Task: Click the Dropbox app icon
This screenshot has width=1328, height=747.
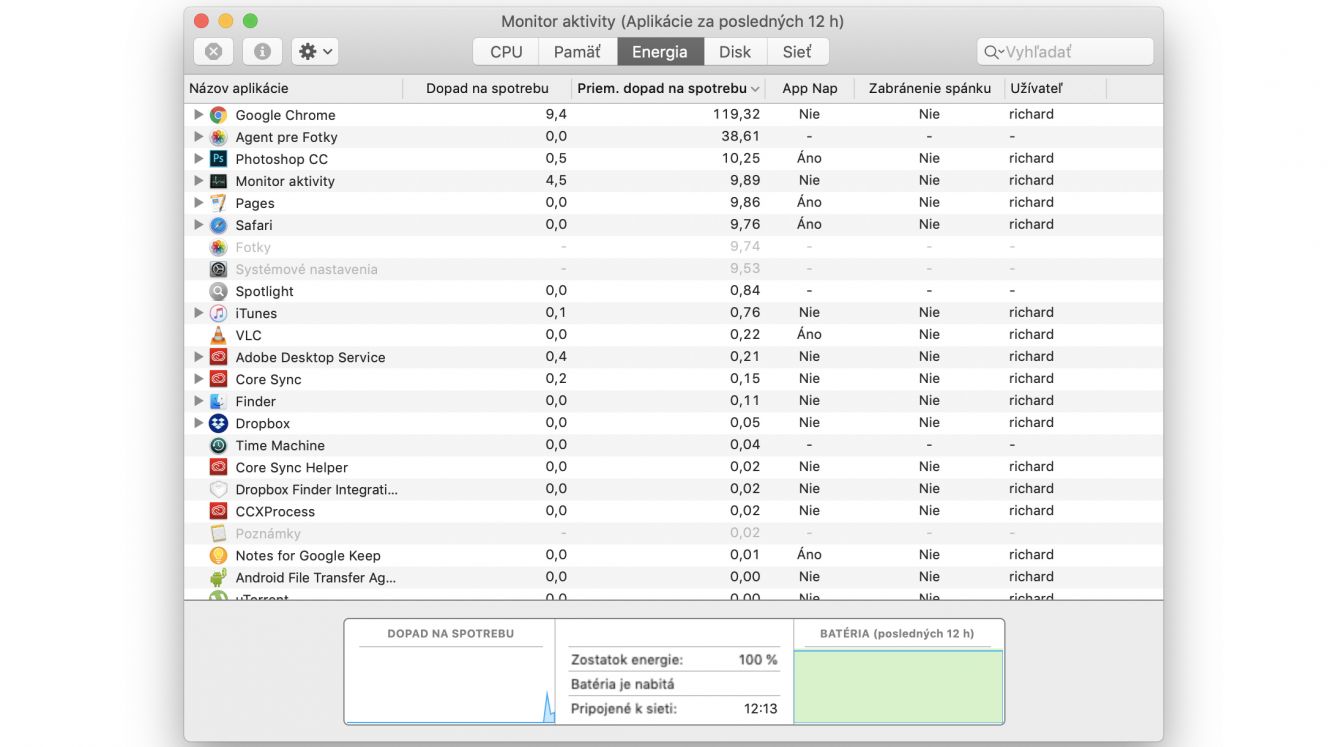Action: click(218, 423)
